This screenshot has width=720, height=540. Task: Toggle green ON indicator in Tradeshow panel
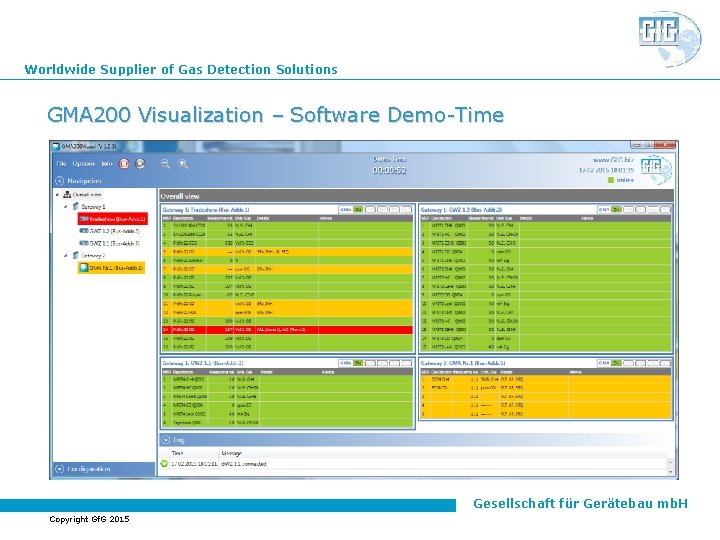click(x=358, y=209)
